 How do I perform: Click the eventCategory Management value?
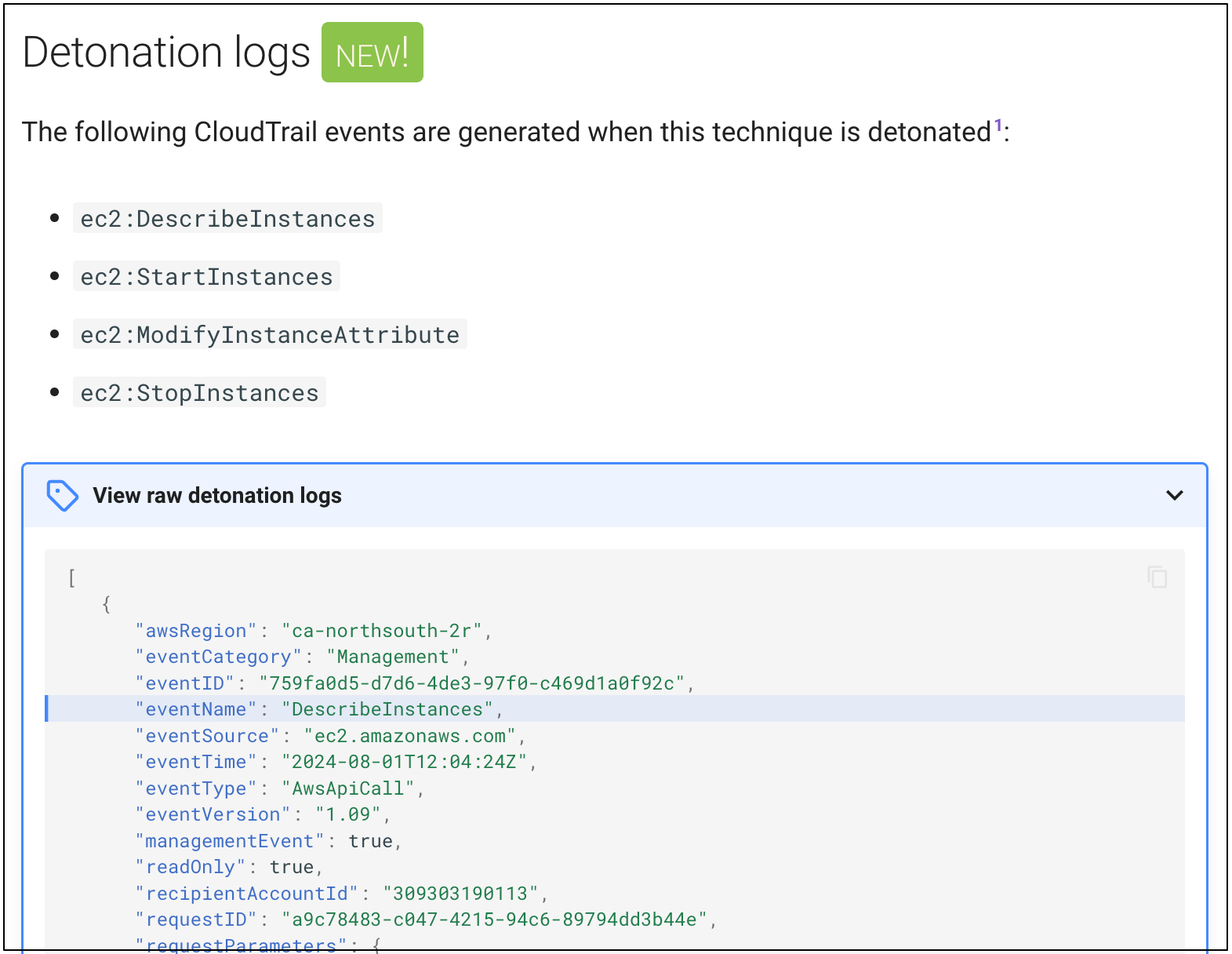pos(393,657)
